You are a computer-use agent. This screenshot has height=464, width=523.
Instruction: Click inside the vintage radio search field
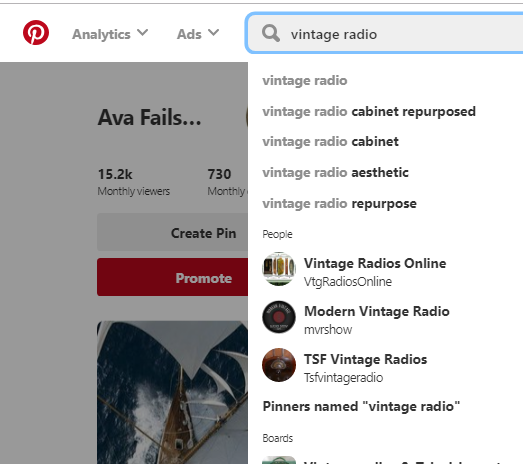[384, 33]
